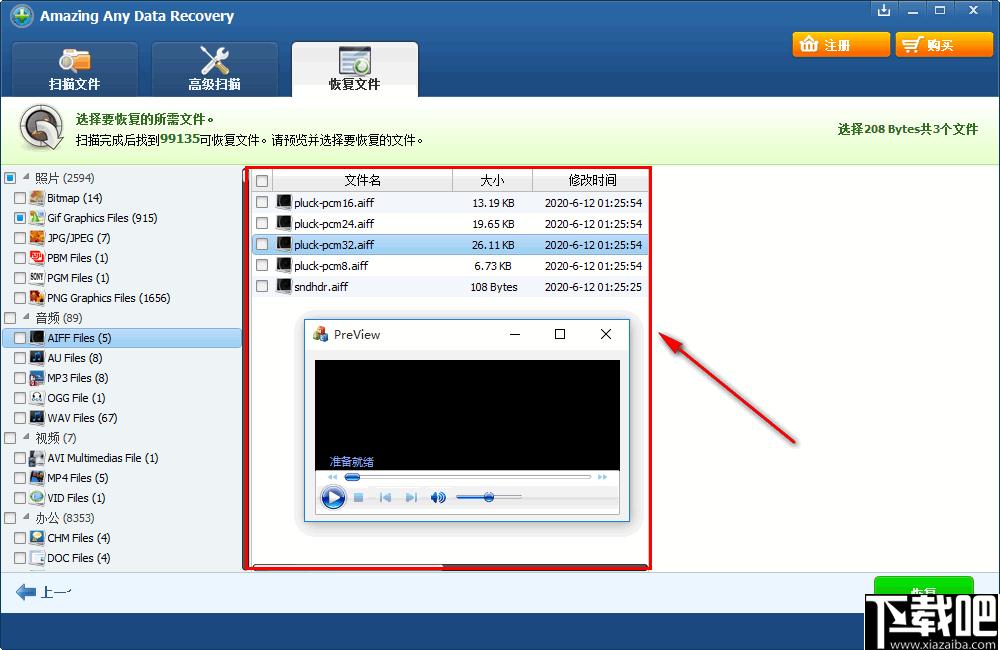Click the fast-forward arrows in PreView seek bar

coord(603,476)
